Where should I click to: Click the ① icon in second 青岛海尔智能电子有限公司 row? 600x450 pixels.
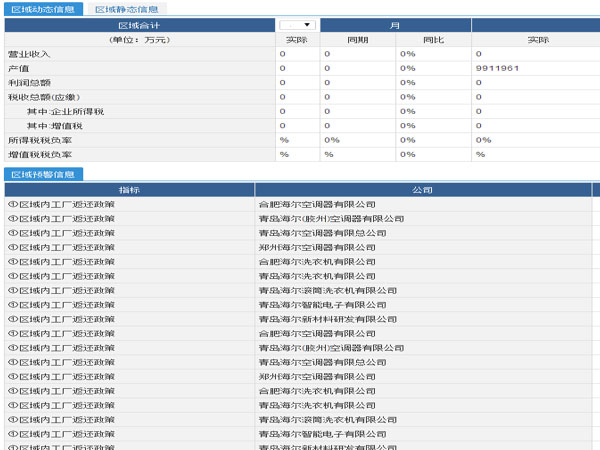point(13,434)
